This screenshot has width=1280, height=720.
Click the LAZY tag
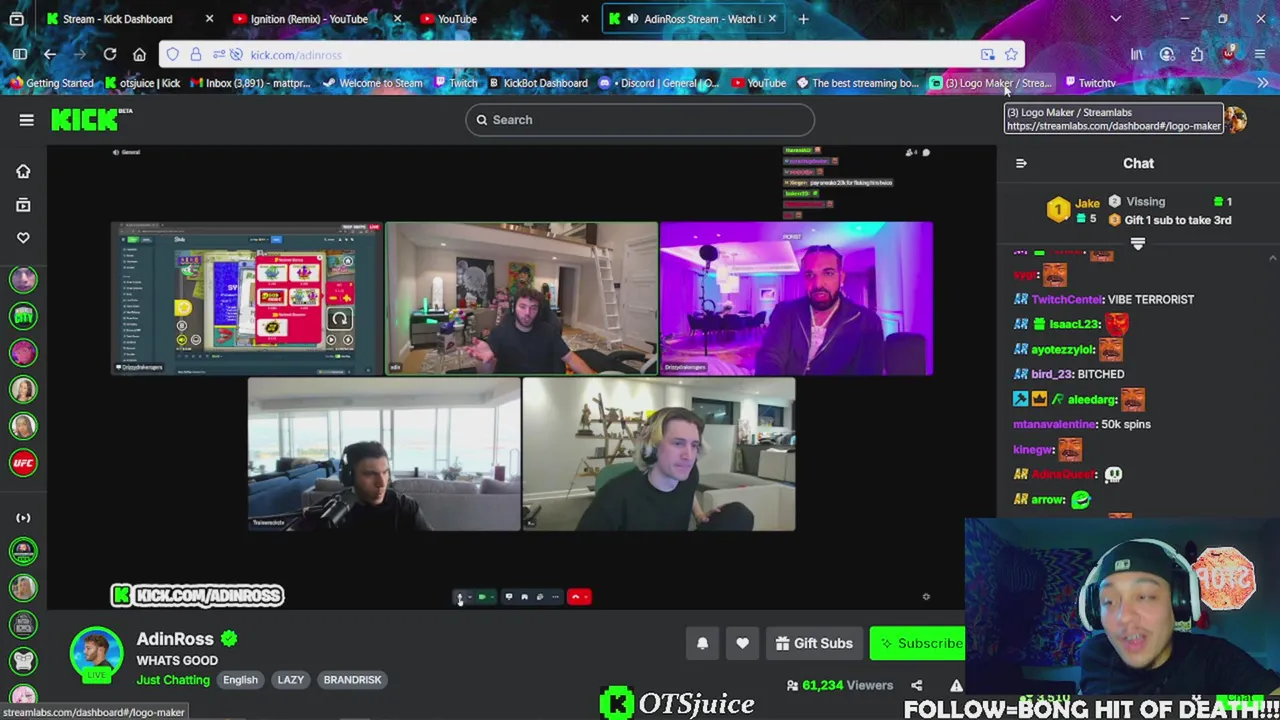[291, 680]
